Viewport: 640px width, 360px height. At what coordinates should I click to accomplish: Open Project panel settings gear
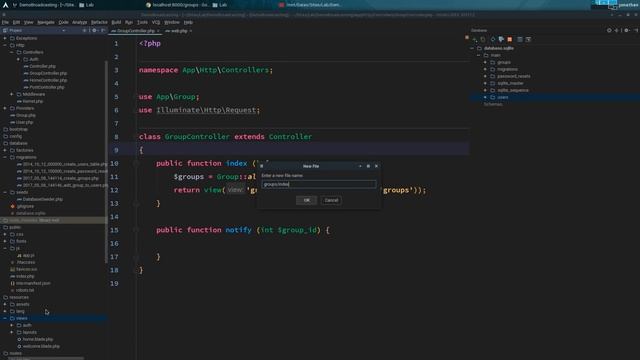click(94, 31)
